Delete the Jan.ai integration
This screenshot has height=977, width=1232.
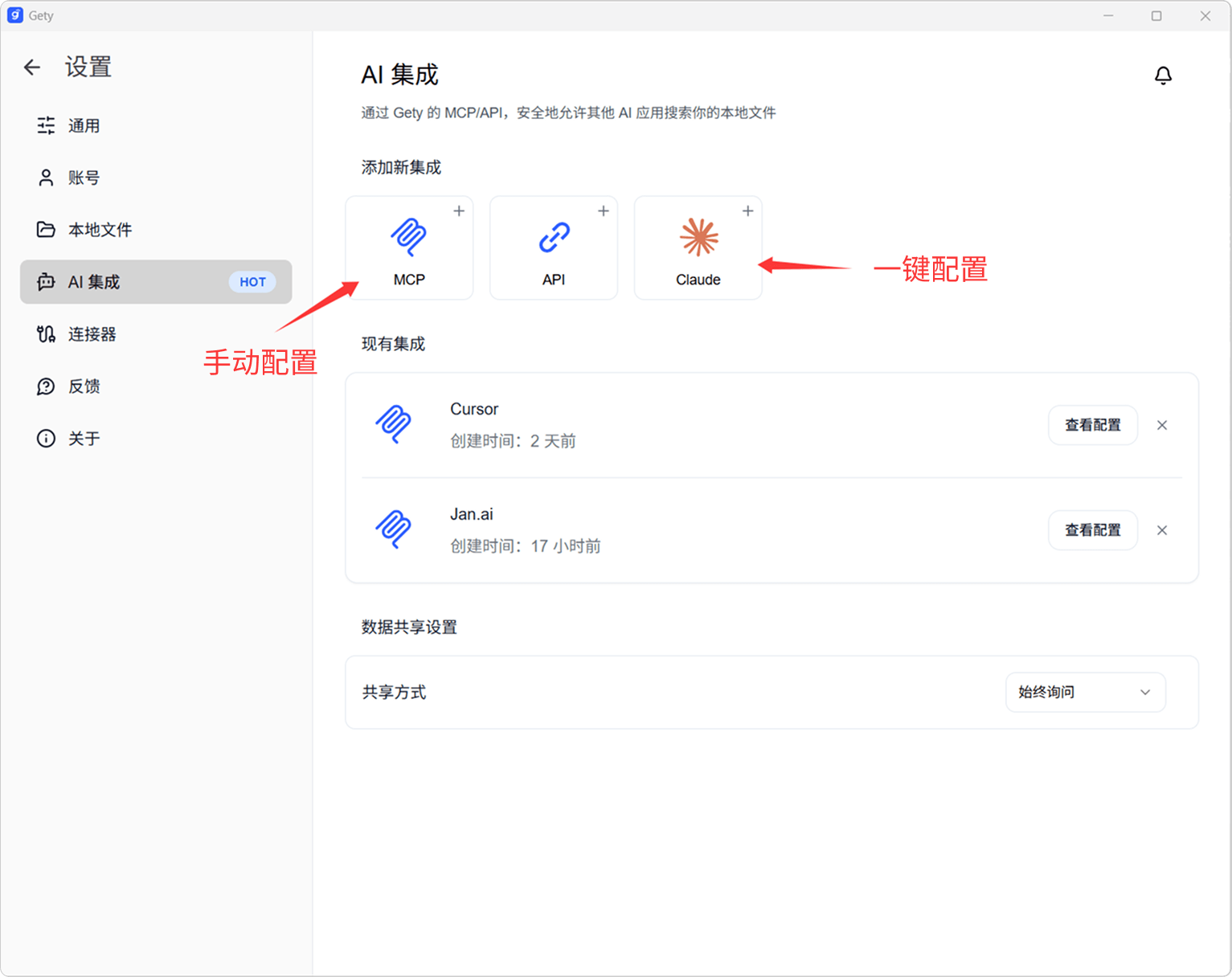tap(1161, 530)
